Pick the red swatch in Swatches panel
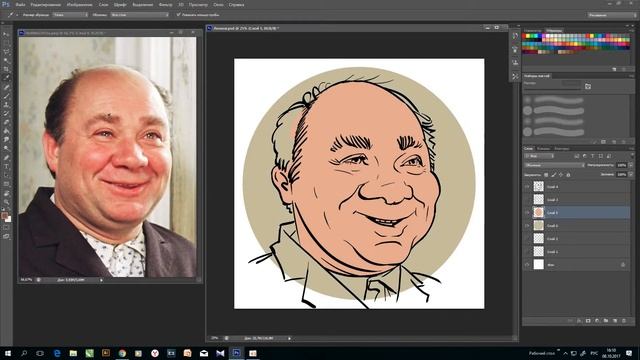The image size is (640, 360). point(524,36)
